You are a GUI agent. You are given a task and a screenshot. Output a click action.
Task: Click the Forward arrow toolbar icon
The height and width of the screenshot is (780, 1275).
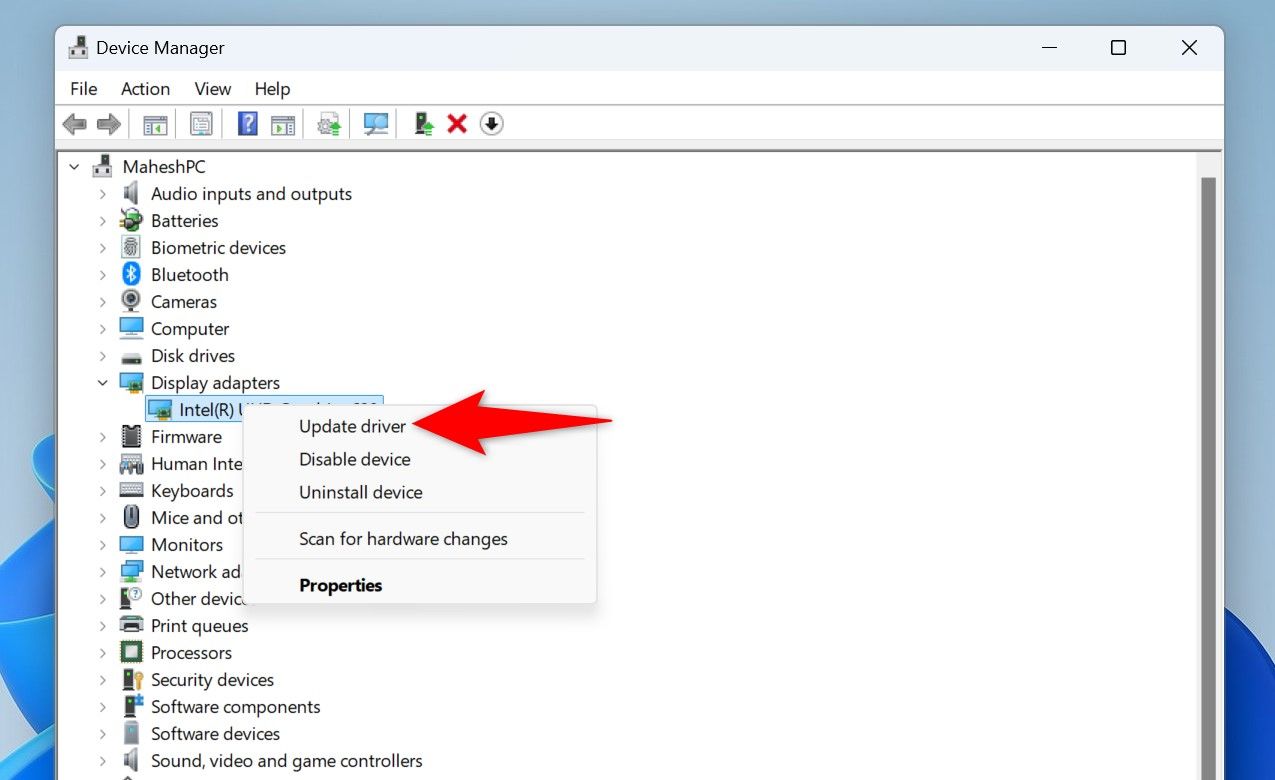[x=108, y=124]
